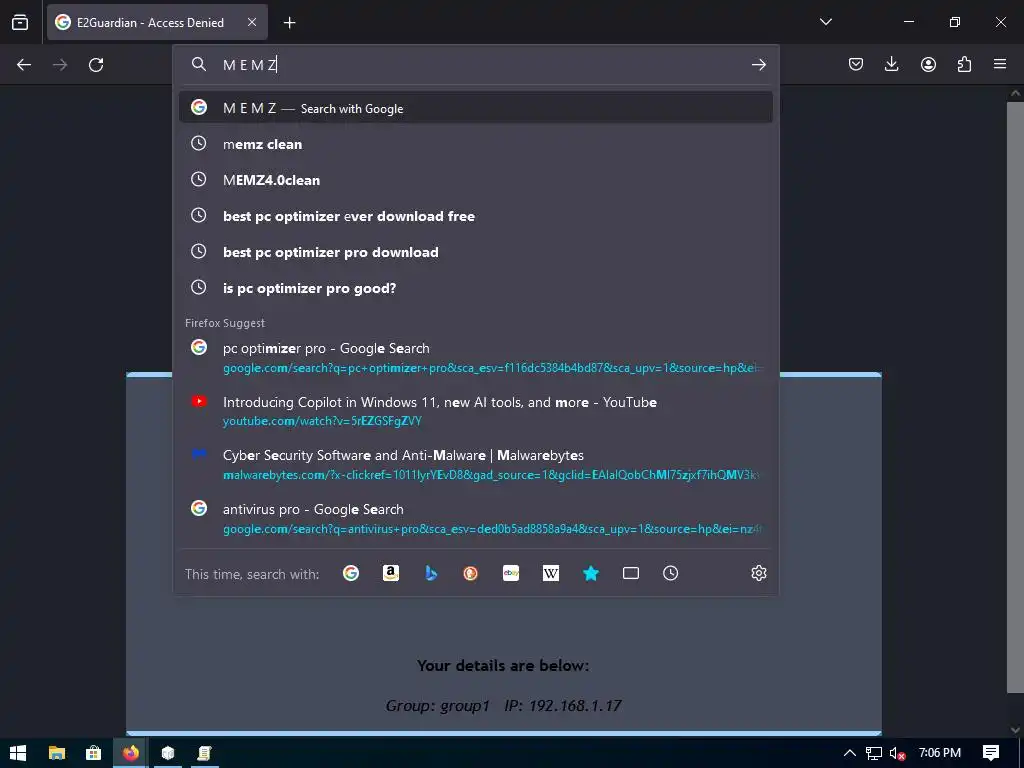The height and width of the screenshot is (768, 1024).
Task: Search this time with eBay icon
Action: (511, 573)
